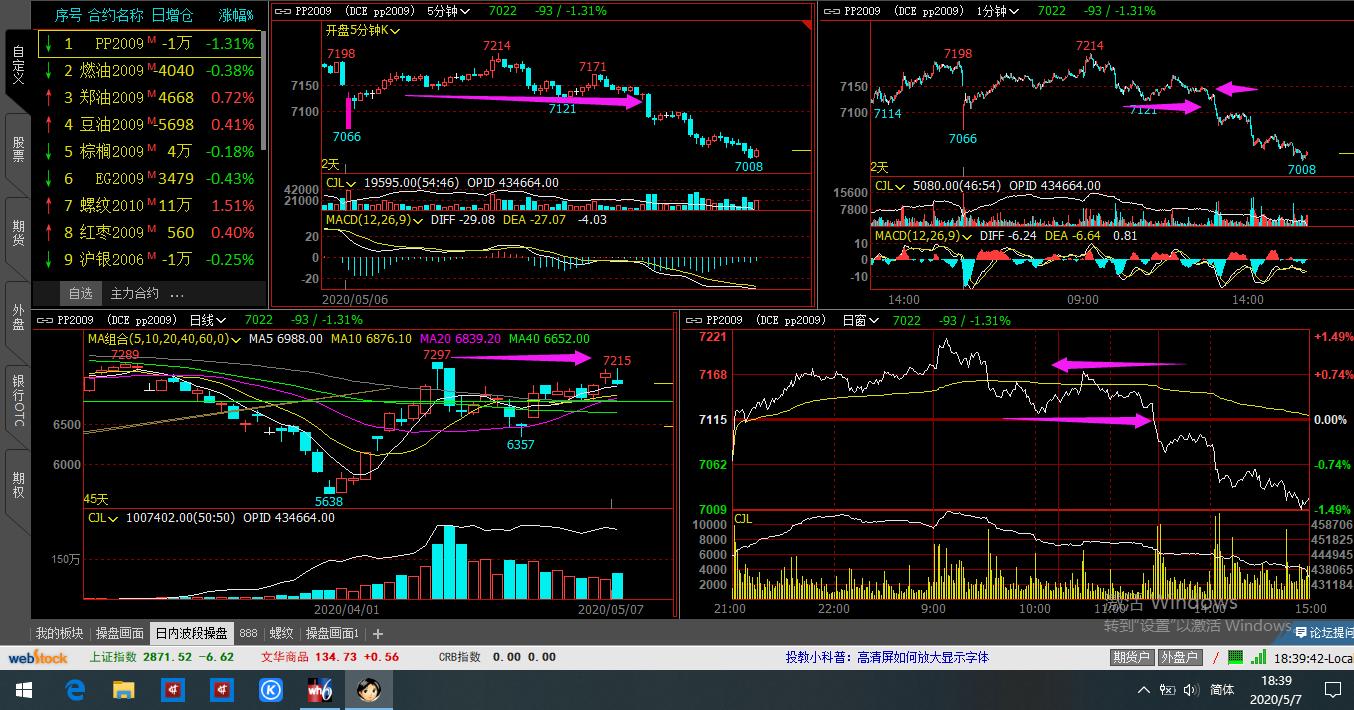Add a new page with plus tab

(x=377, y=633)
